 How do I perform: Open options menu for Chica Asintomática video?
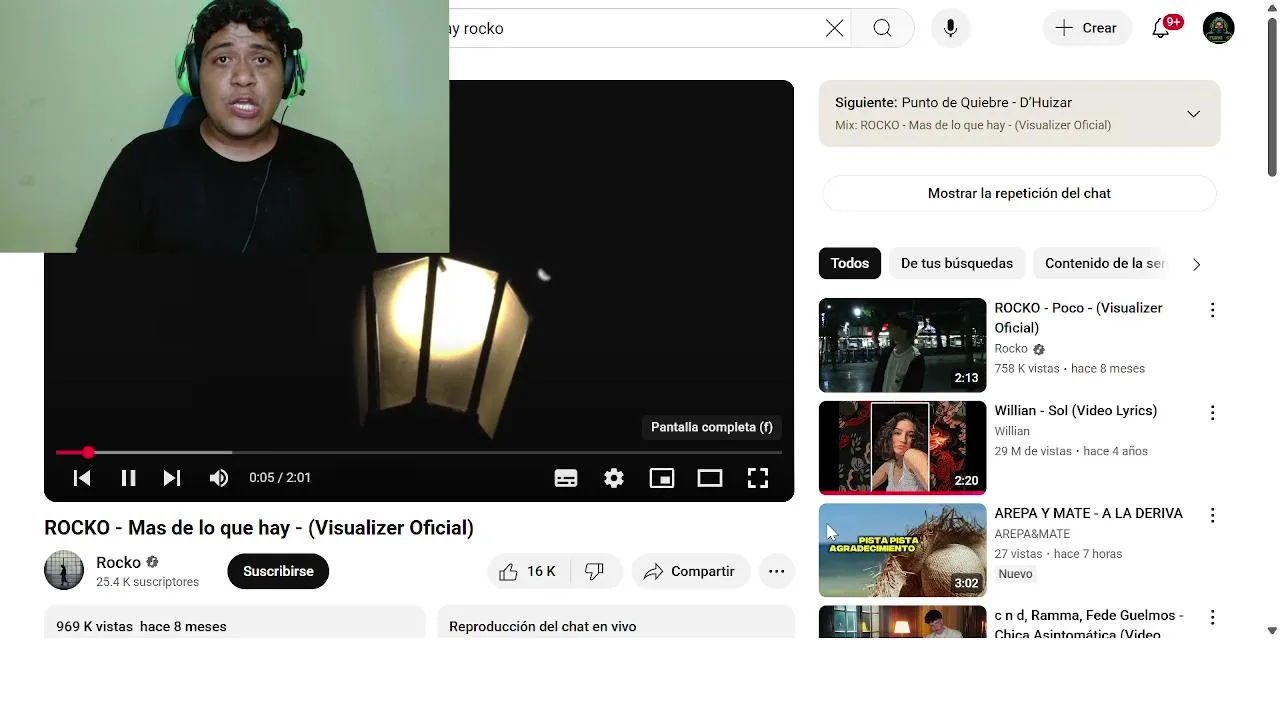point(1212,618)
